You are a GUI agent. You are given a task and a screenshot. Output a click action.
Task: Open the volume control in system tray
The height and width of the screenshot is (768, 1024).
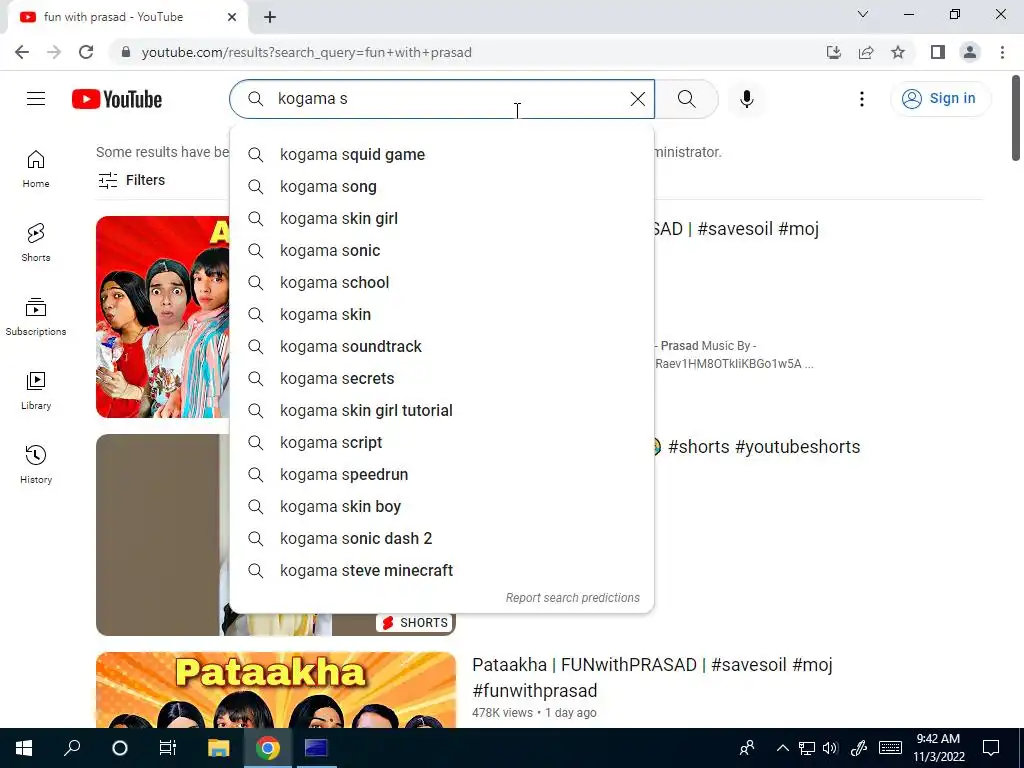830,748
